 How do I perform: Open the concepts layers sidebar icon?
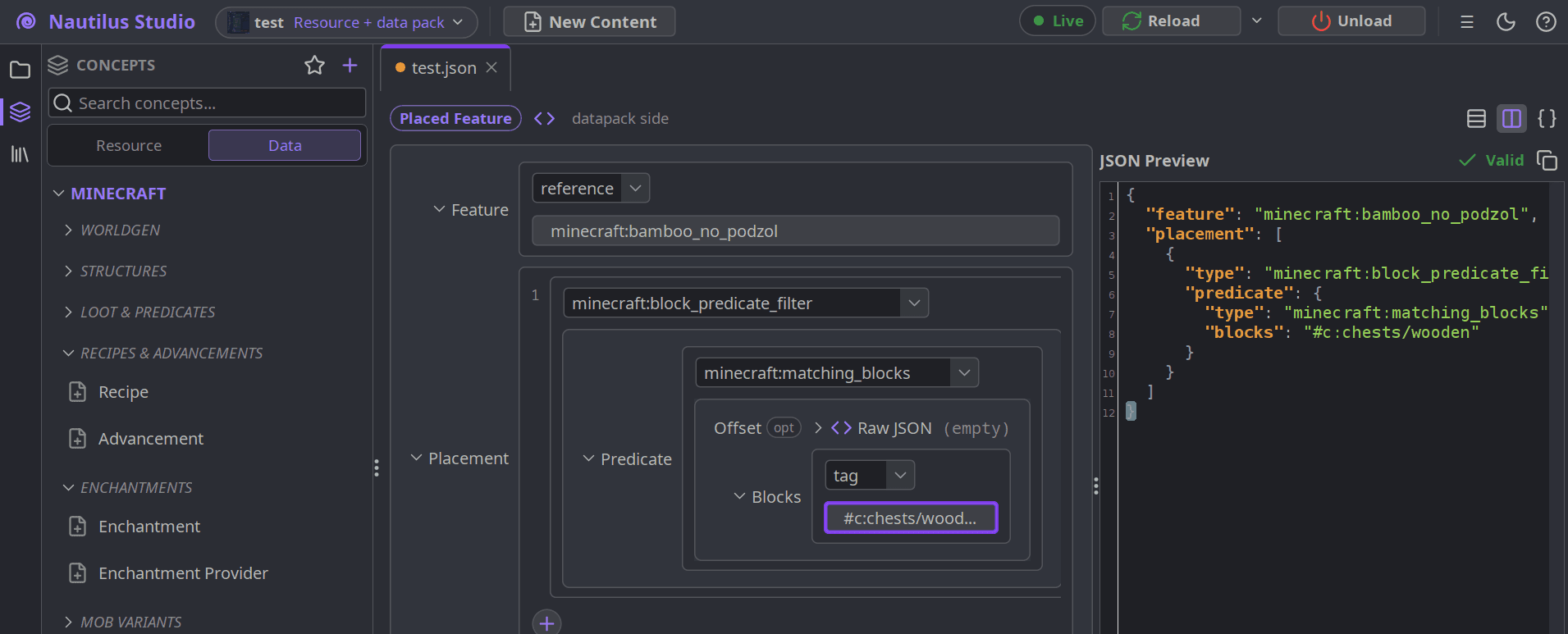20,112
